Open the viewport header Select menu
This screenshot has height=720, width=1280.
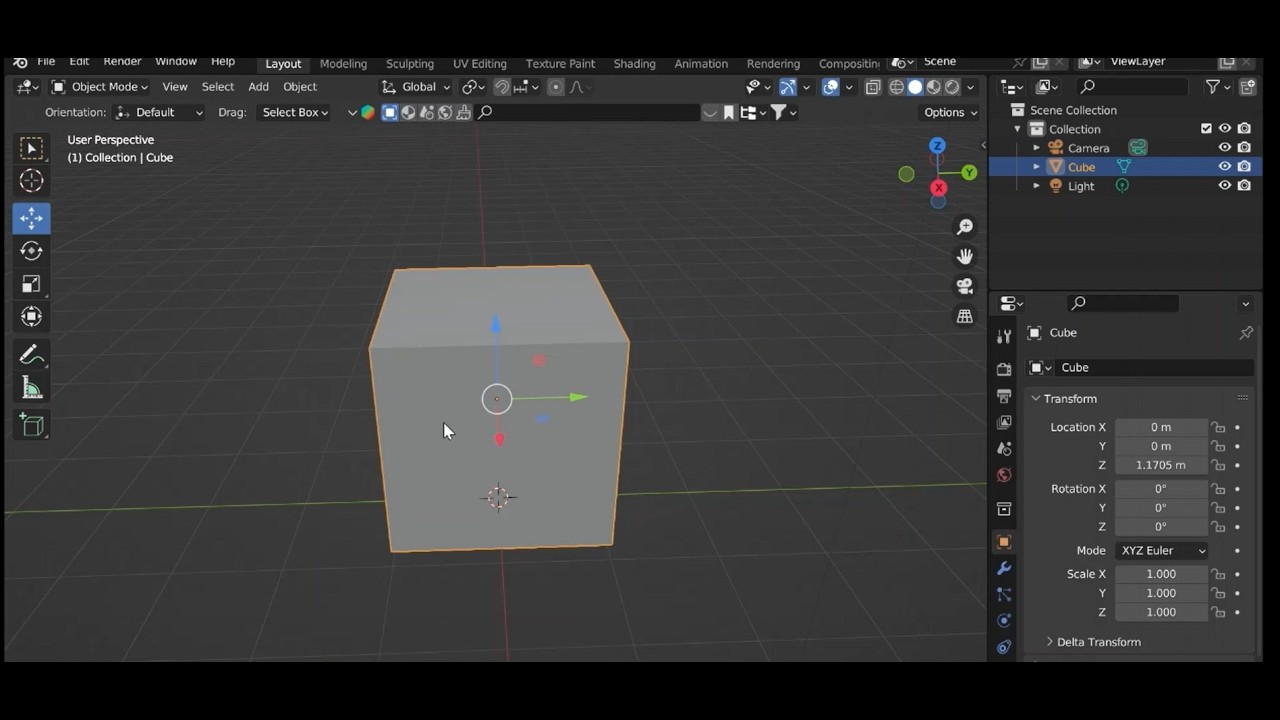218,87
